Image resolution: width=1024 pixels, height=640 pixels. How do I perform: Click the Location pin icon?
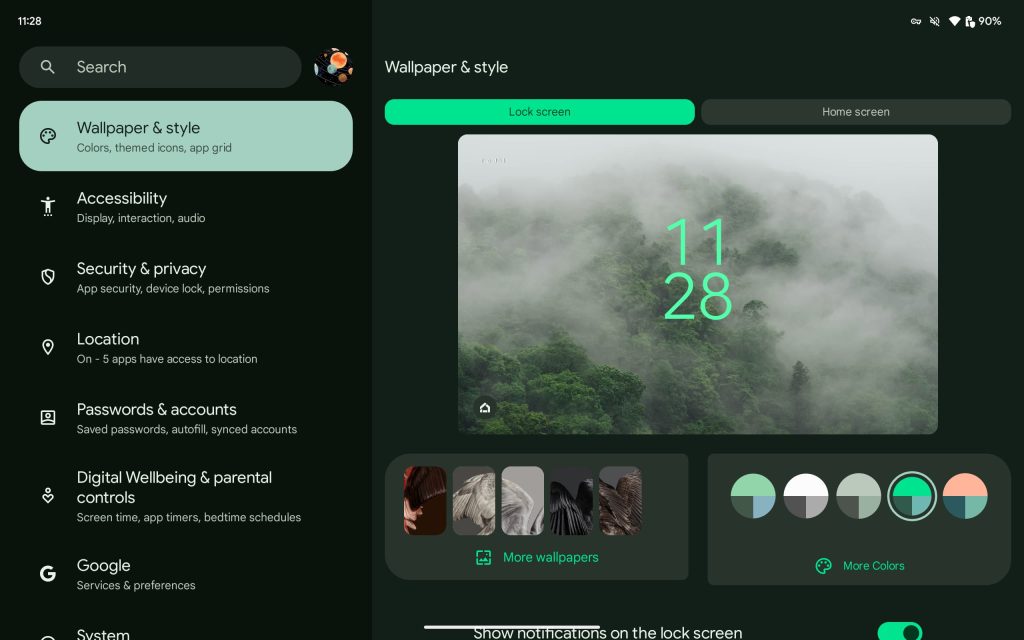click(48, 348)
